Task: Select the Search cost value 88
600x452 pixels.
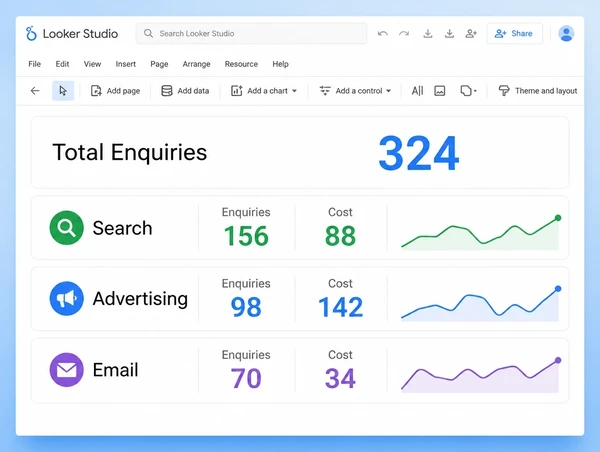Action: pos(340,236)
